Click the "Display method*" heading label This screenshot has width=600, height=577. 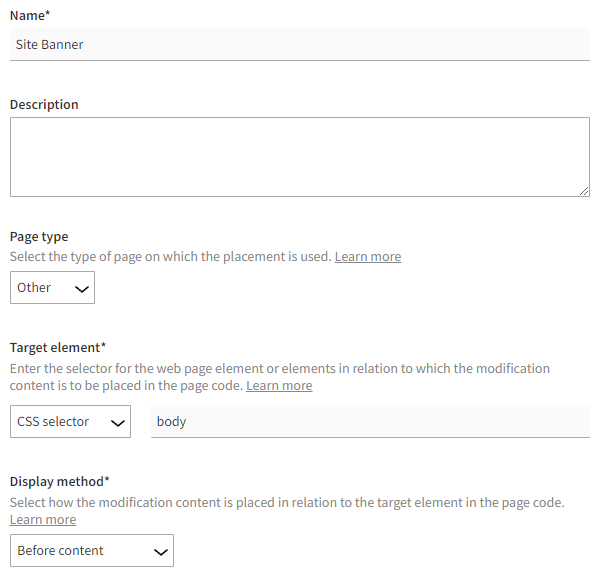60,481
